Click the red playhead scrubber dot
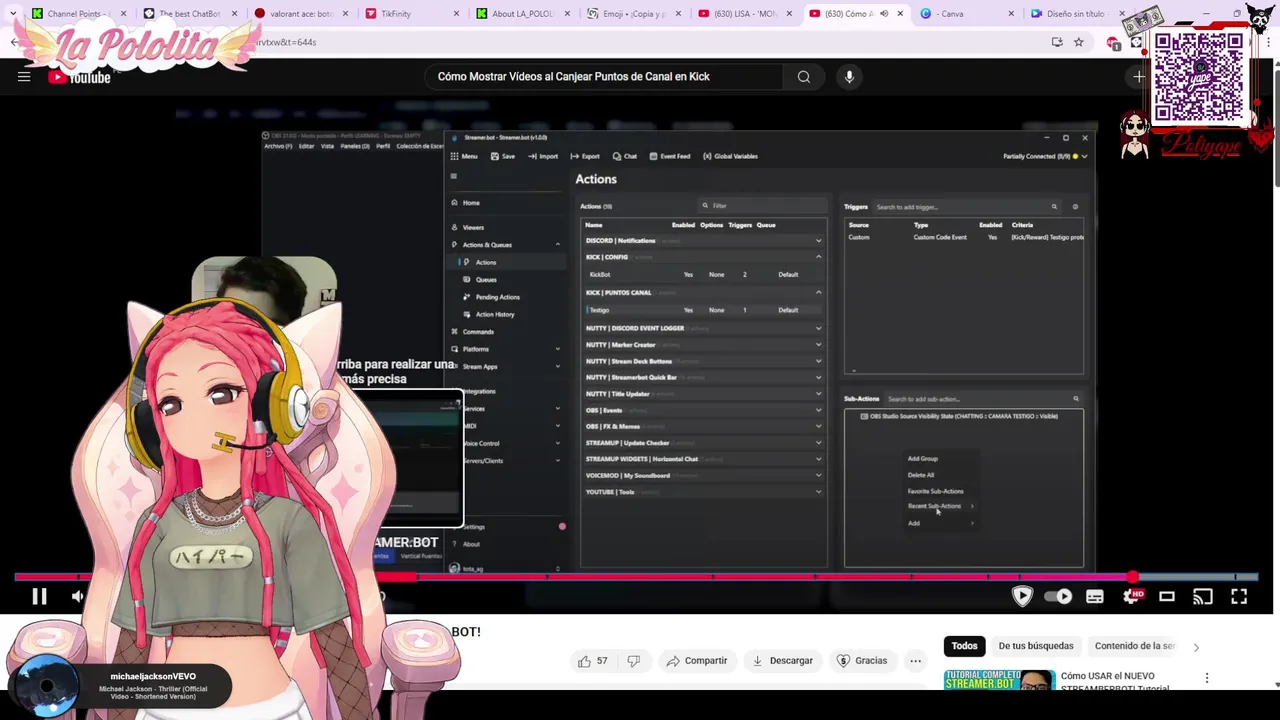 (1132, 577)
